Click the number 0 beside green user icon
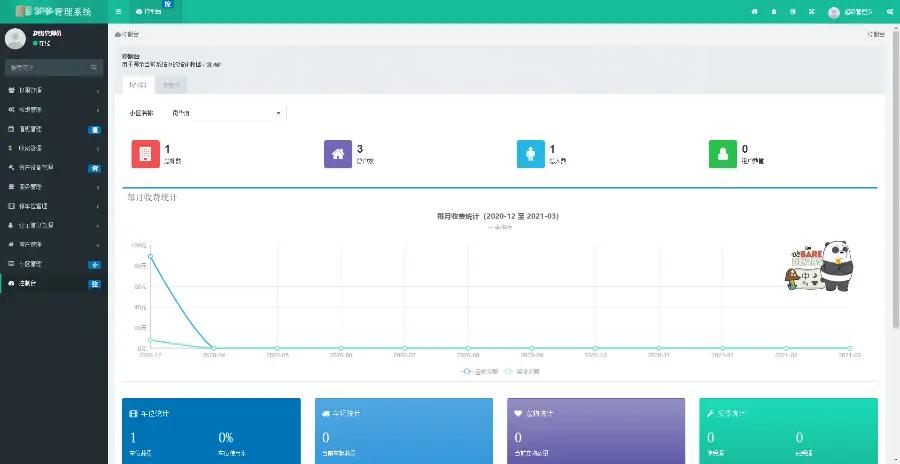Image resolution: width=900 pixels, height=464 pixels. [x=745, y=149]
